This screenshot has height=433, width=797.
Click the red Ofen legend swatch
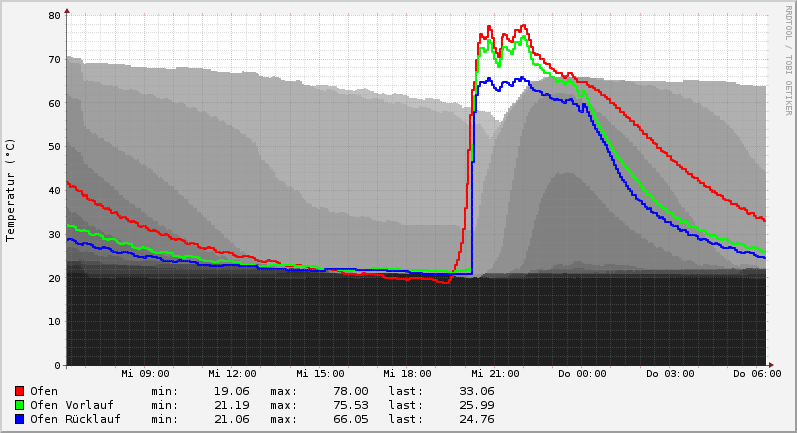tap(19, 391)
